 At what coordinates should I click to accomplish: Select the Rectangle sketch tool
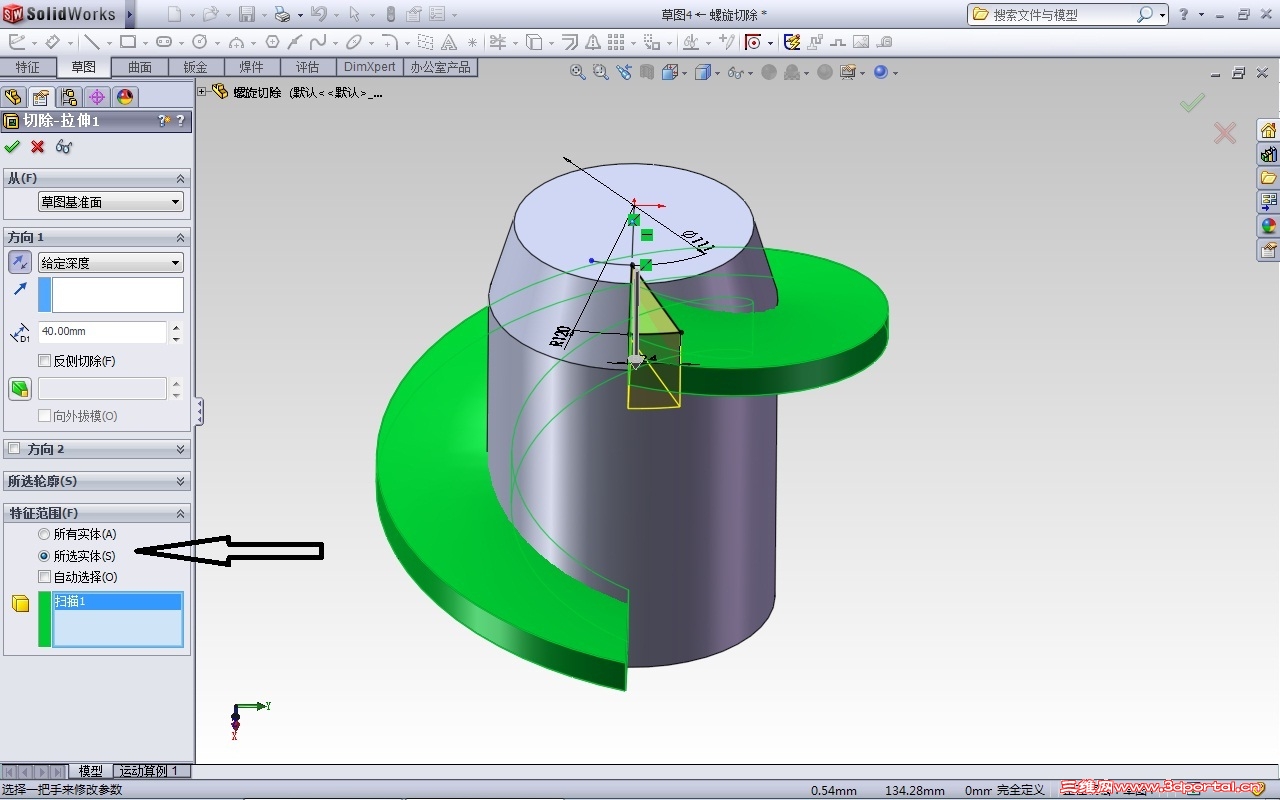coord(128,42)
